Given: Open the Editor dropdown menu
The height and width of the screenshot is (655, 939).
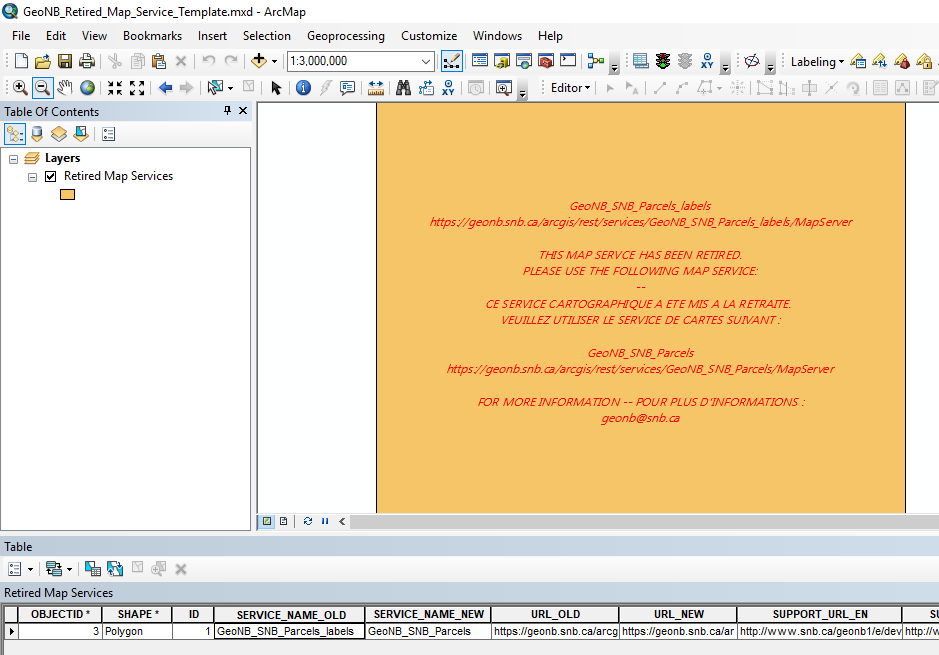Looking at the screenshot, I should [x=571, y=88].
